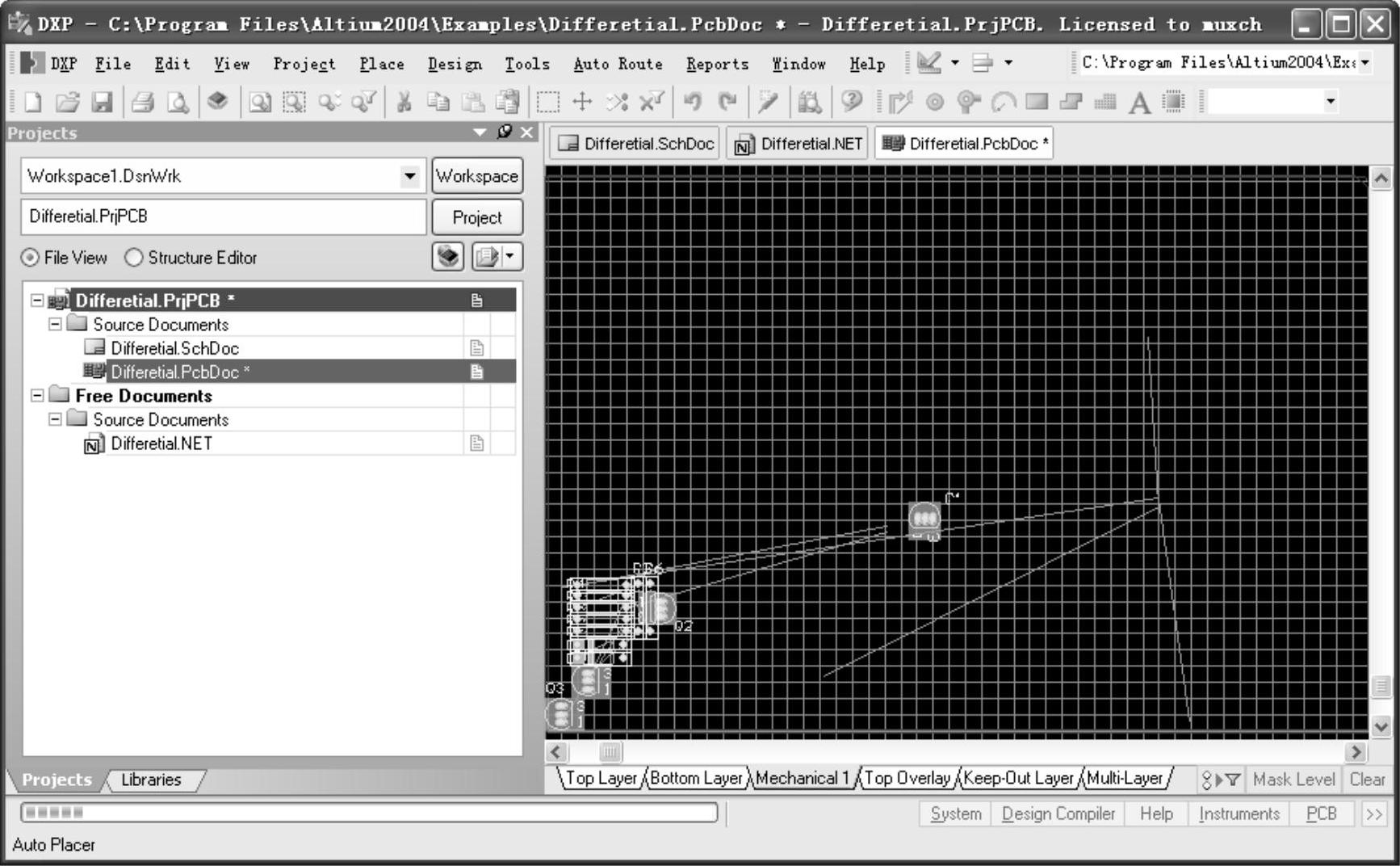Click the Zoom Filtered Objects icon
Image resolution: width=1400 pixels, height=866 pixels.
[363, 102]
